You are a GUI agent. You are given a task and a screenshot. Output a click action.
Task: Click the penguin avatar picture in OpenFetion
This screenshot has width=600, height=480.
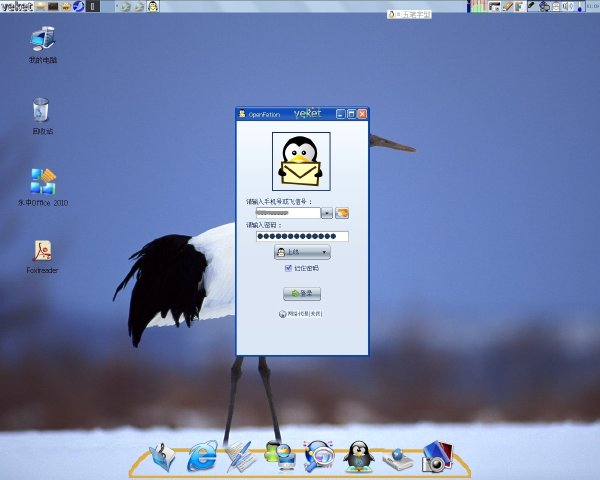point(301,161)
